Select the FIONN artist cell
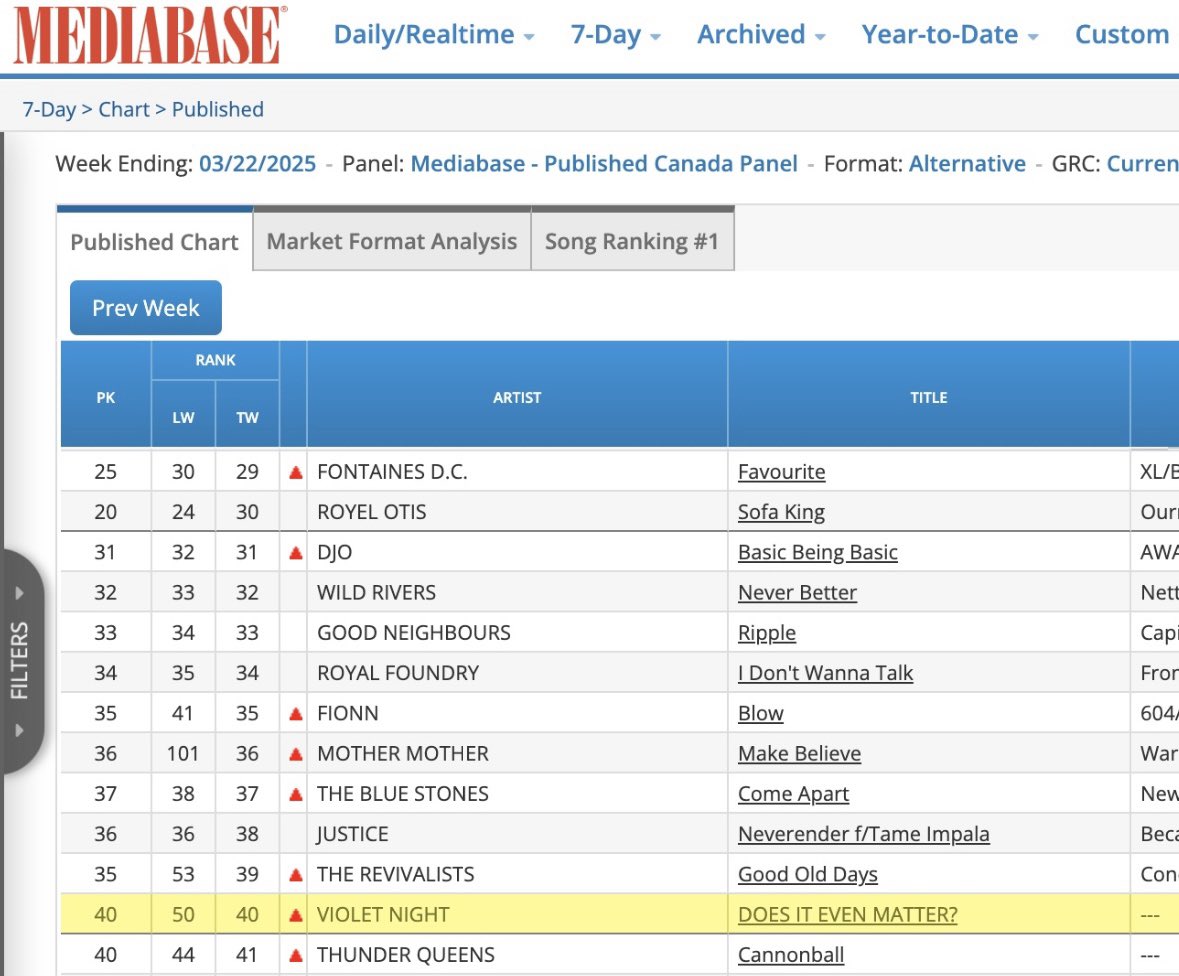The image size is (1179, 976). [517, 714]
